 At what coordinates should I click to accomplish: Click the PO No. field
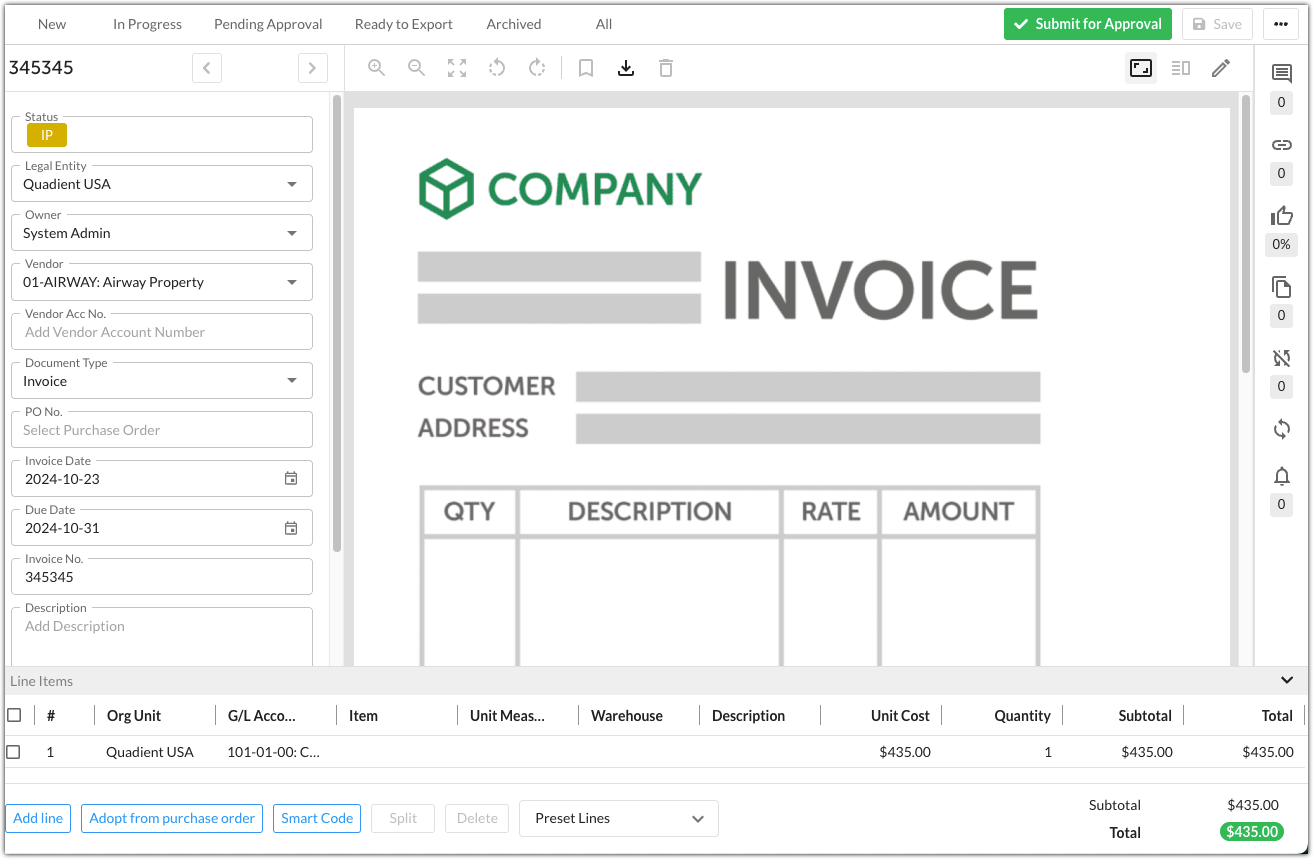(x=162, y=430)
